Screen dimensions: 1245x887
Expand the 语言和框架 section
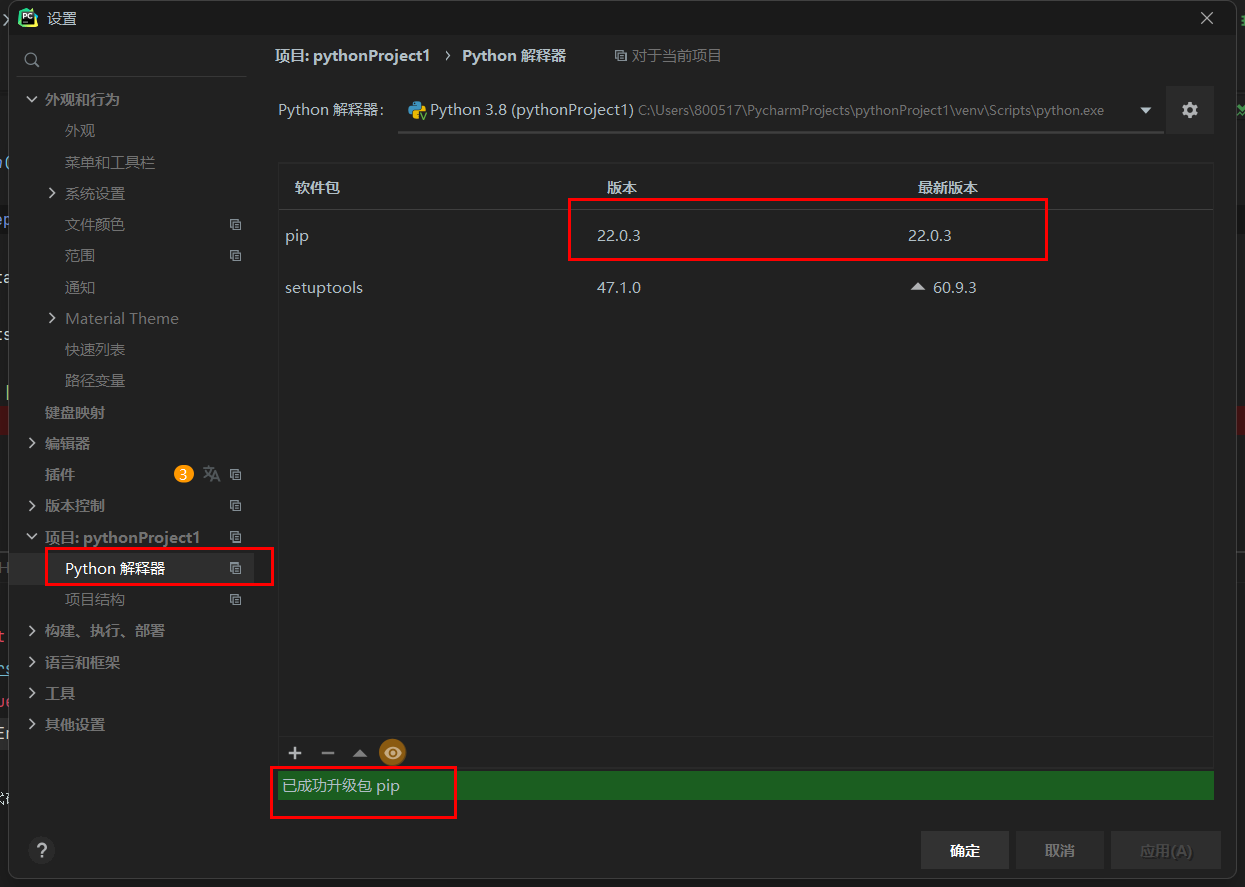pos(32,662)
